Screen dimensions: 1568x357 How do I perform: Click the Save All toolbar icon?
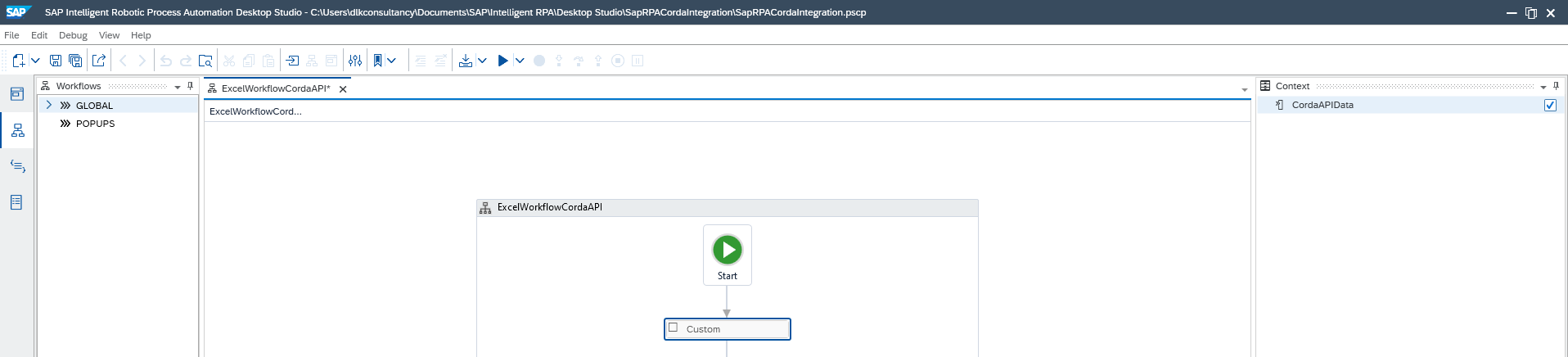[x=75, y=61]
